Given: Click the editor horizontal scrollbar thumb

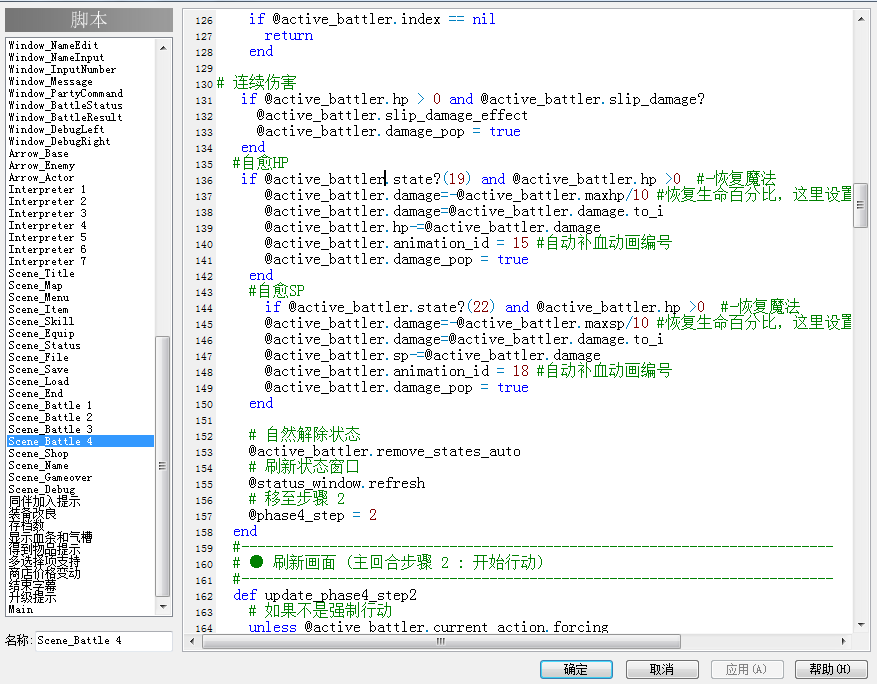Looking at the screenshot, I should [441, 641].
